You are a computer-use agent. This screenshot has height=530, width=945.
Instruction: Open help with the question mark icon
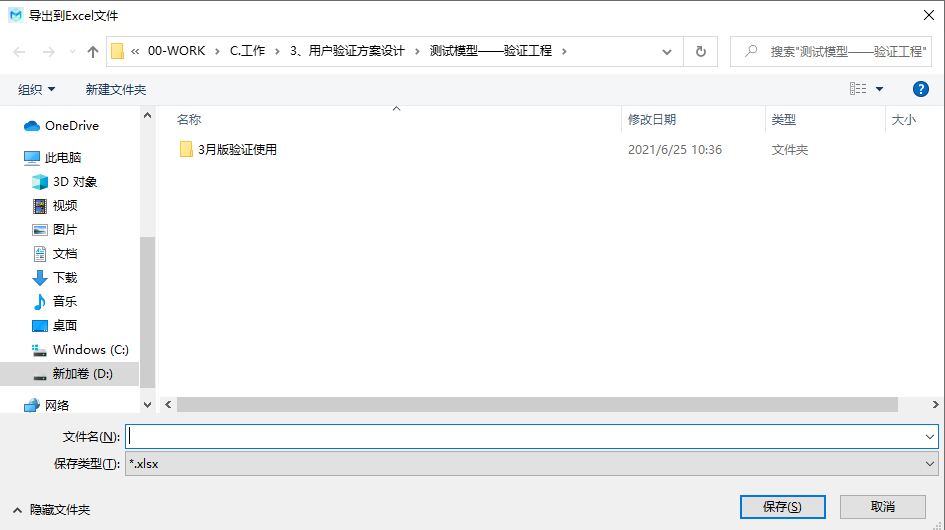pos(920,89)
